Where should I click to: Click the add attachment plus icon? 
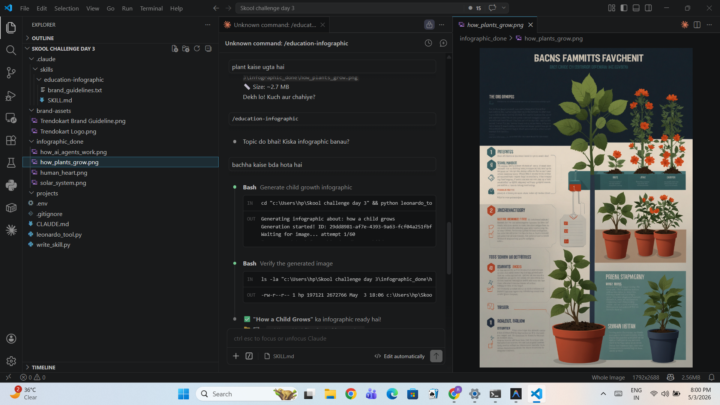click(x=236, y=356)
